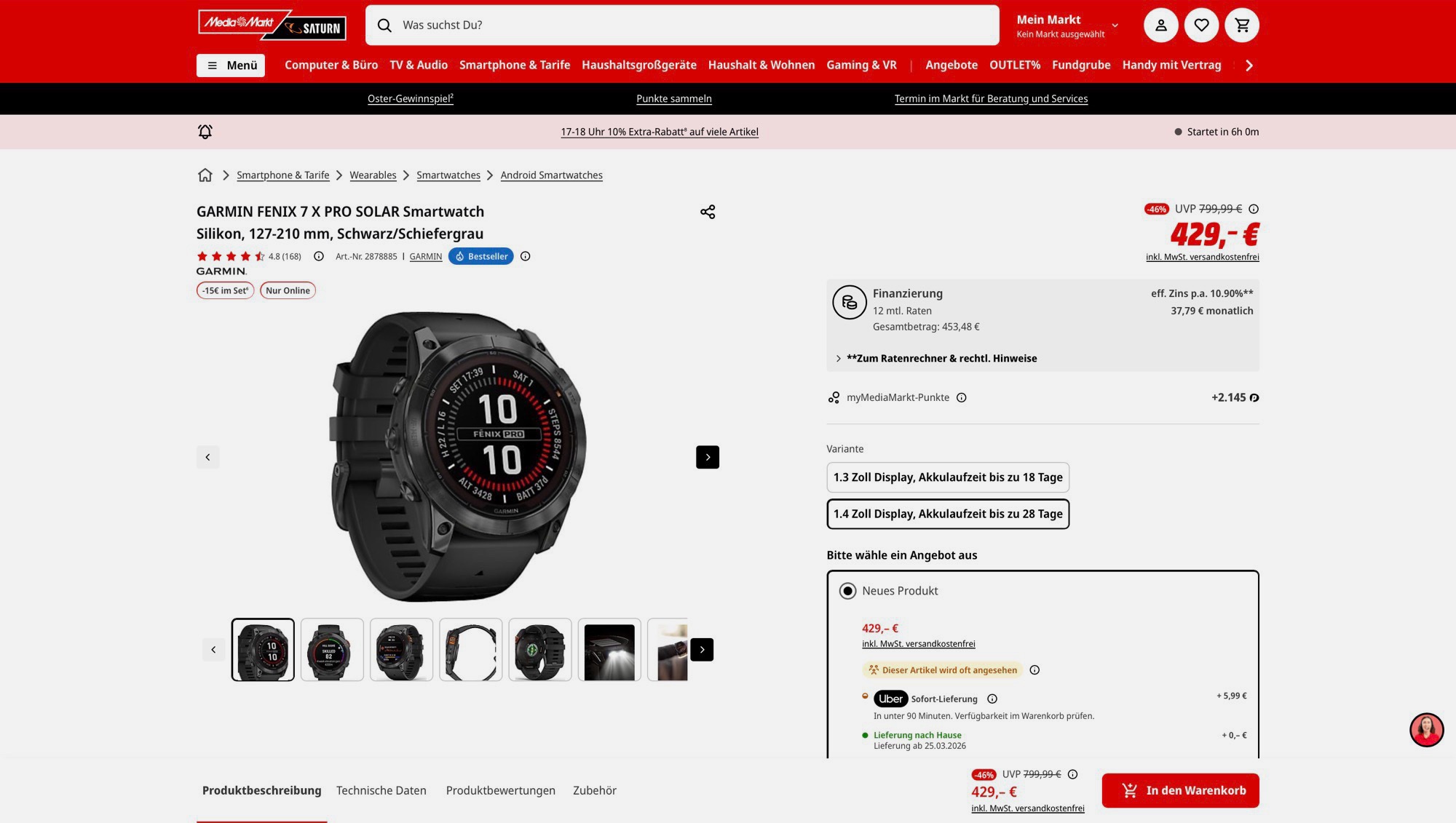
Task: Open the Menü button
Action: pos(231,65)
